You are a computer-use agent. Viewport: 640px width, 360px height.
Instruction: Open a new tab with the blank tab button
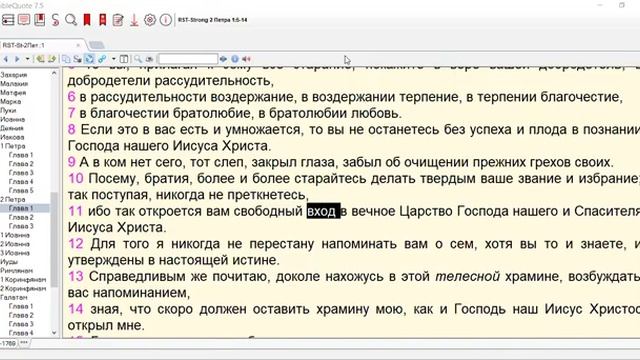click(96, 45)
